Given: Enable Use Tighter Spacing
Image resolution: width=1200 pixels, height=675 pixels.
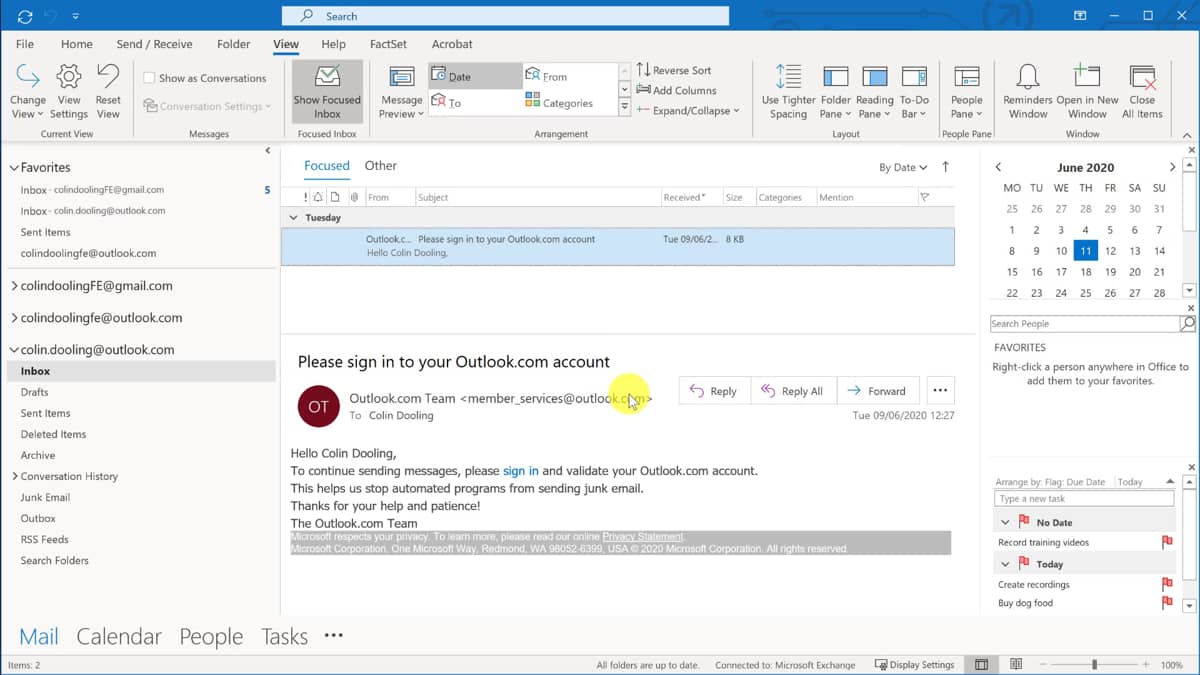Looking at the screenshot, I should pos(788,92).
